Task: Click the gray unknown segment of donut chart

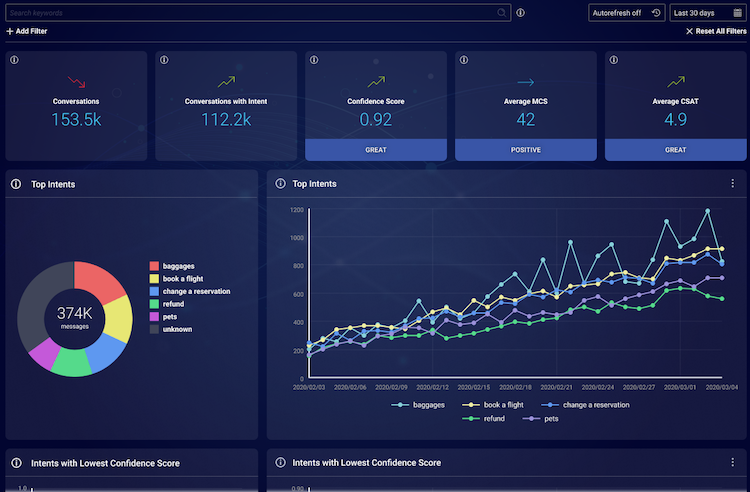Action: click(x=37, y=301)
